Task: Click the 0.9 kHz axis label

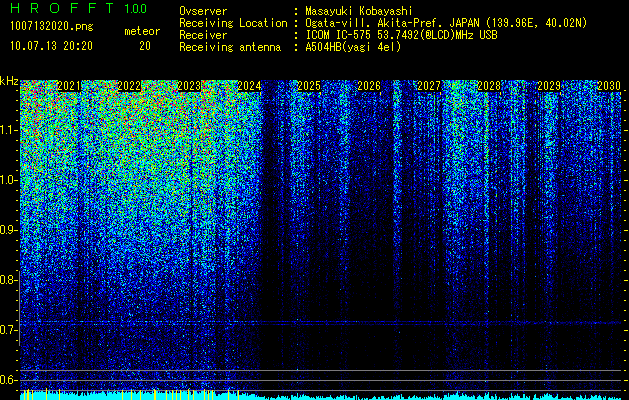Action: (x=9, y=230)
